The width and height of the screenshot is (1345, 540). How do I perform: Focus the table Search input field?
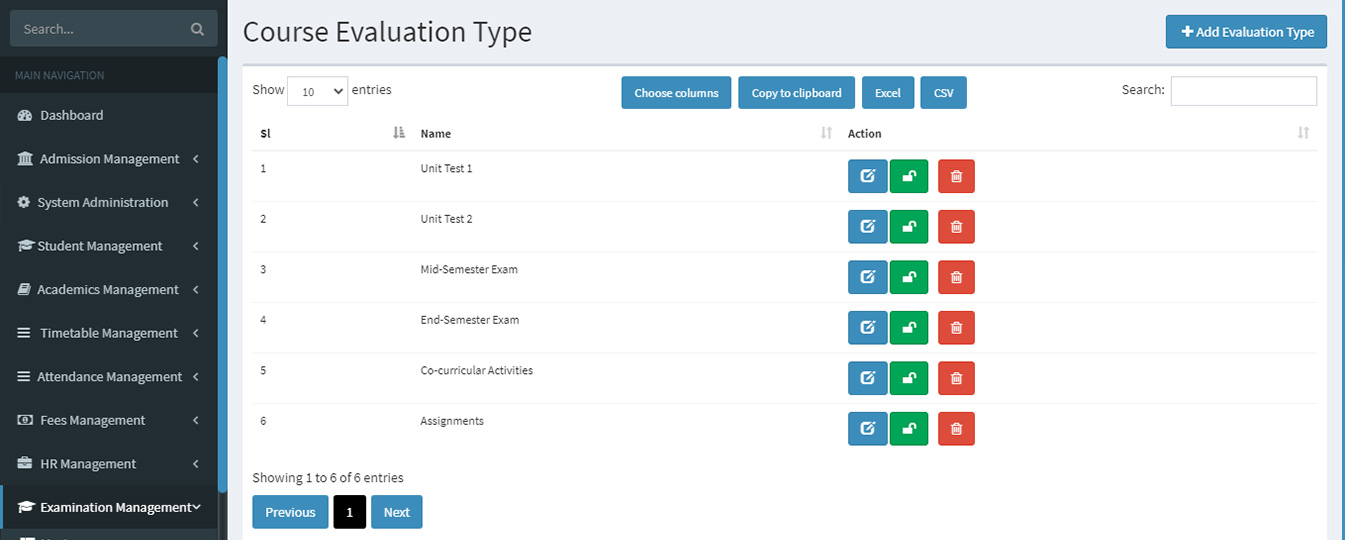pyautogui.click(x=1243, y=91)
